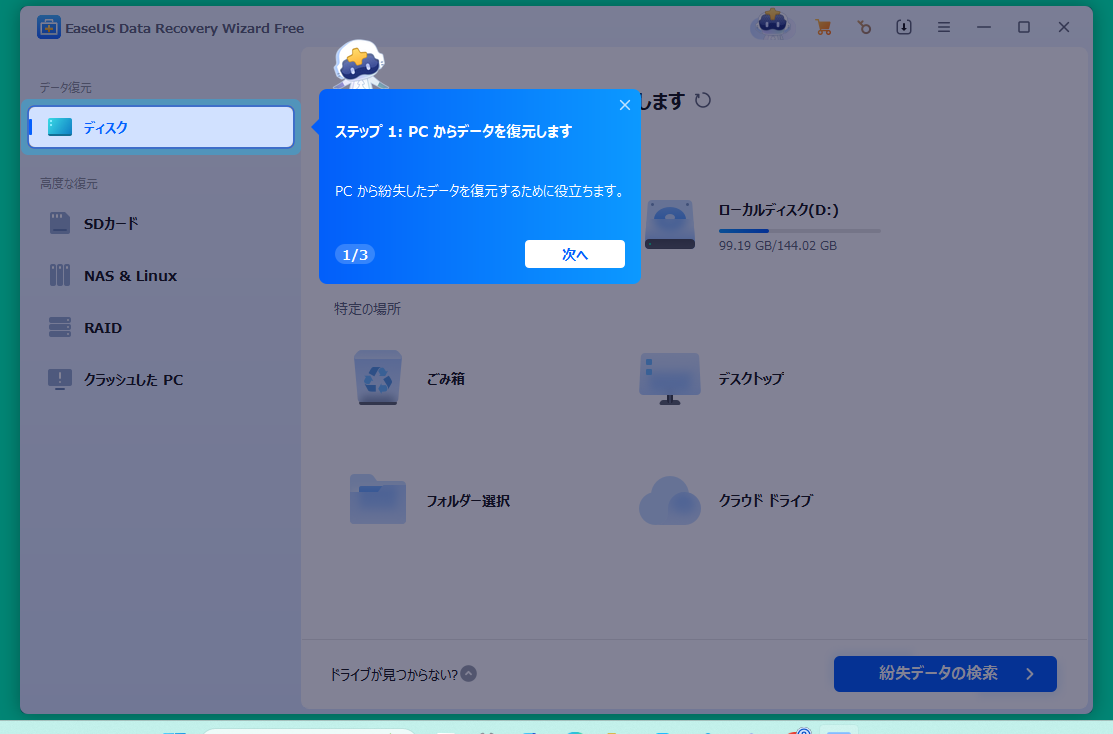This screenshot has width=1113, height=734.
Task: Click 紛失データの検索 scan button
Action: pyautogui.click(x=945, y=674)
